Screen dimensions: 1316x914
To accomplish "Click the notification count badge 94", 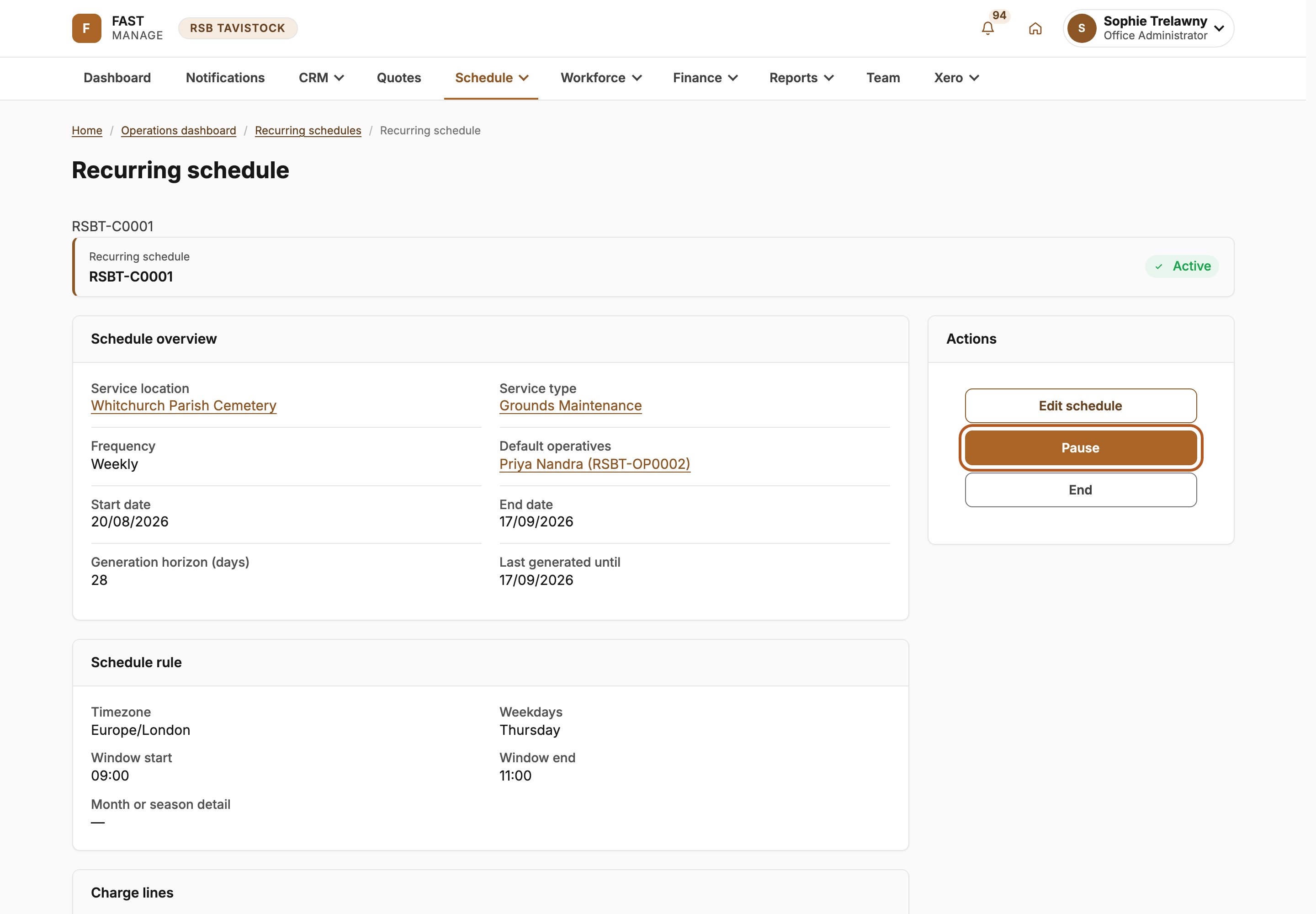I will [x=999, y=16].
